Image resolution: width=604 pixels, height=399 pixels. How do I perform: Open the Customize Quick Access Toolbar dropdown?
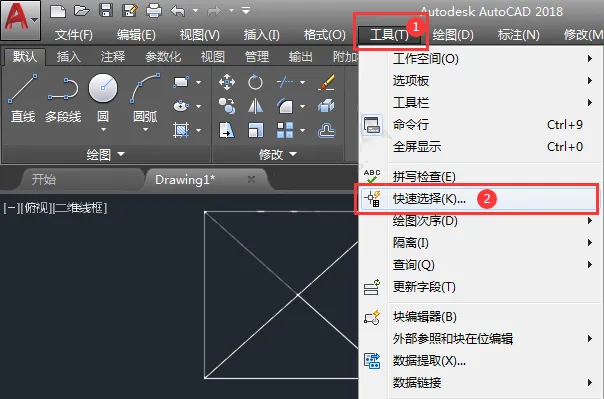(x=246, y=10)
